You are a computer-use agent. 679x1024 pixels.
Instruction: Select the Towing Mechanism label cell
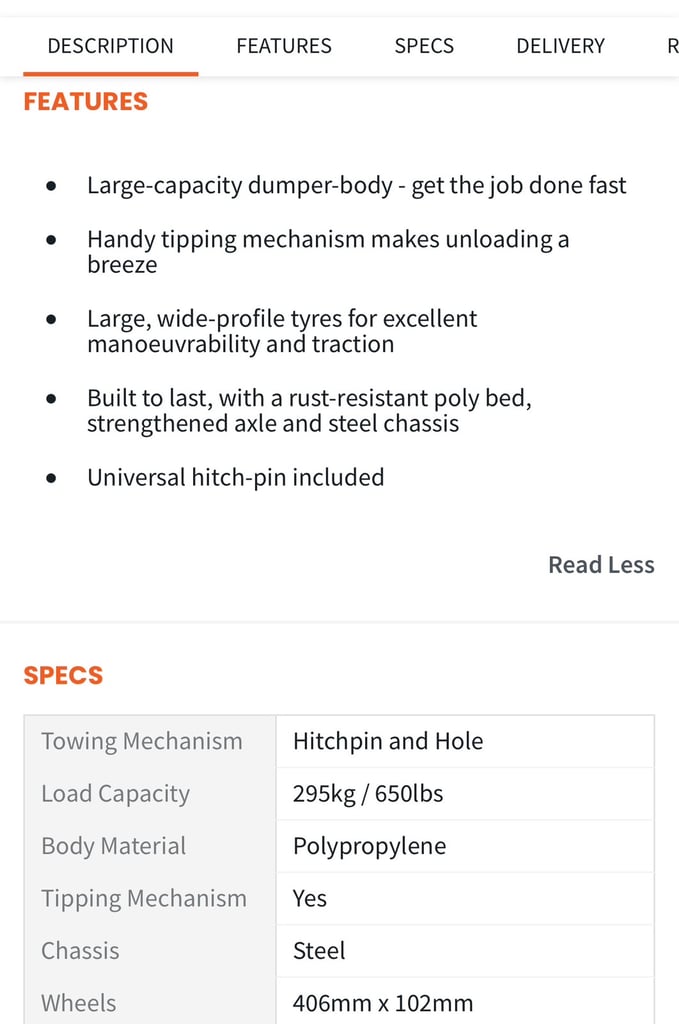click(x=142, y=741)
